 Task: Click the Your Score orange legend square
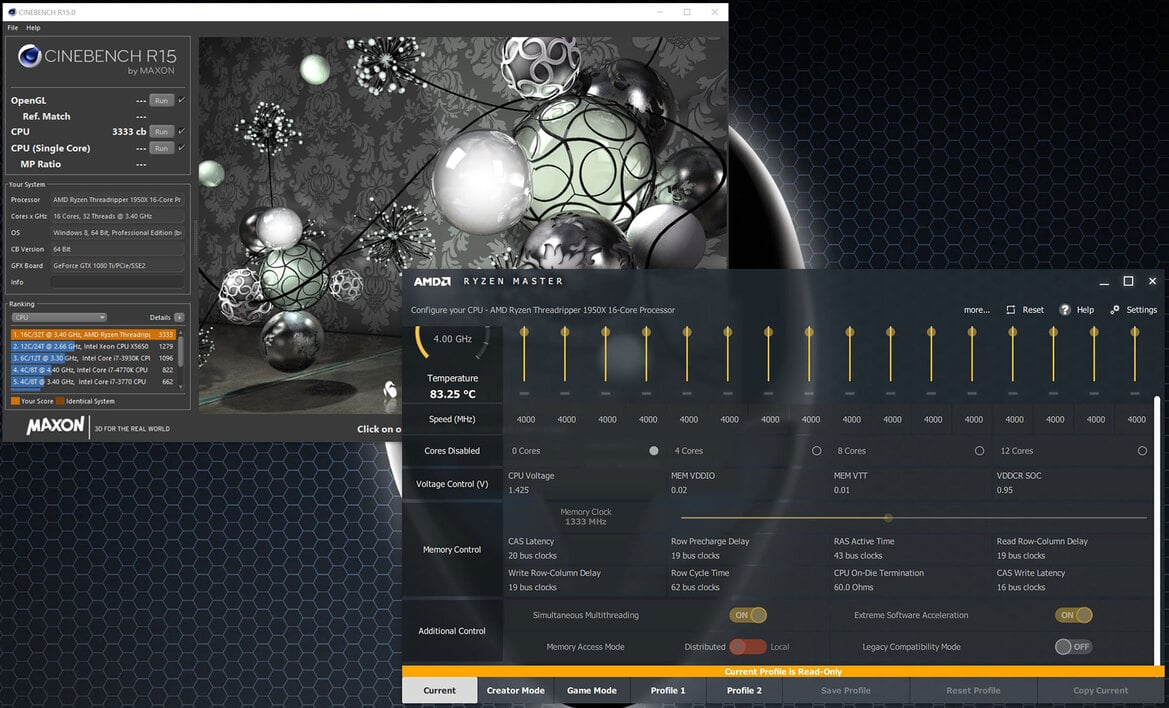click(15, 401)
